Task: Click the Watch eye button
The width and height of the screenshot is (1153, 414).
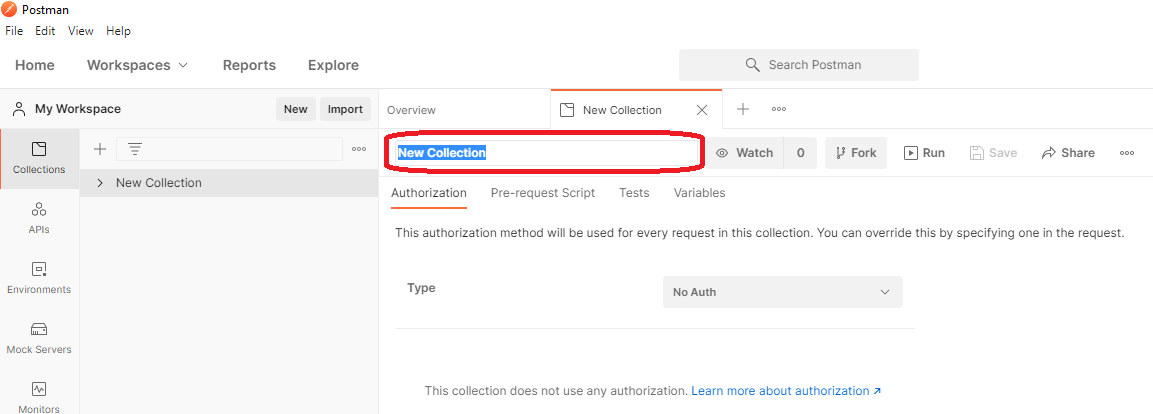Action: pyautogui.click(x=744, y=153)
